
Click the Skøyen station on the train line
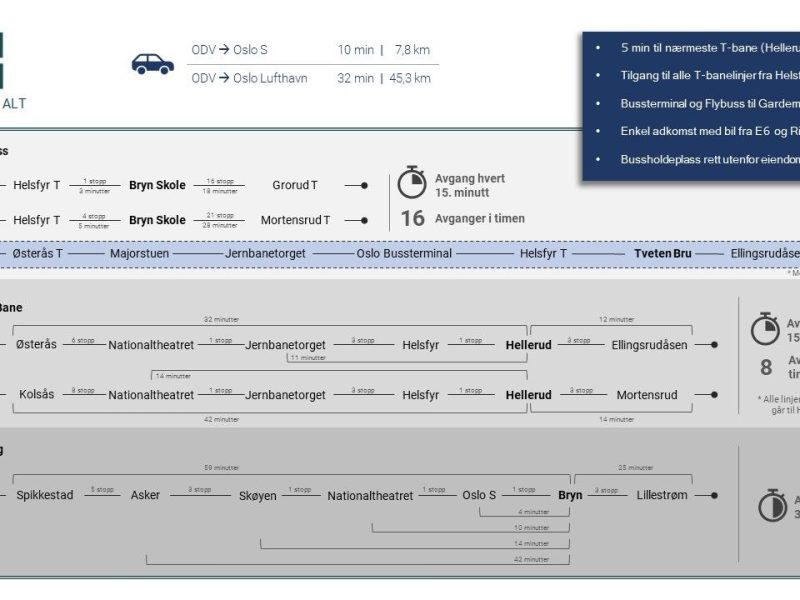[x=257, y=495]
